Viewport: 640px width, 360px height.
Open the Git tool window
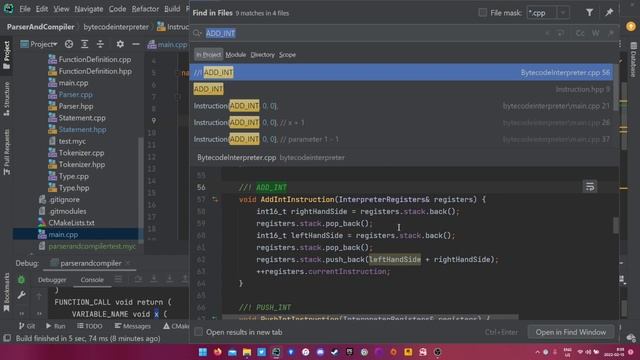pyautogui.click(x=27, y=326)
